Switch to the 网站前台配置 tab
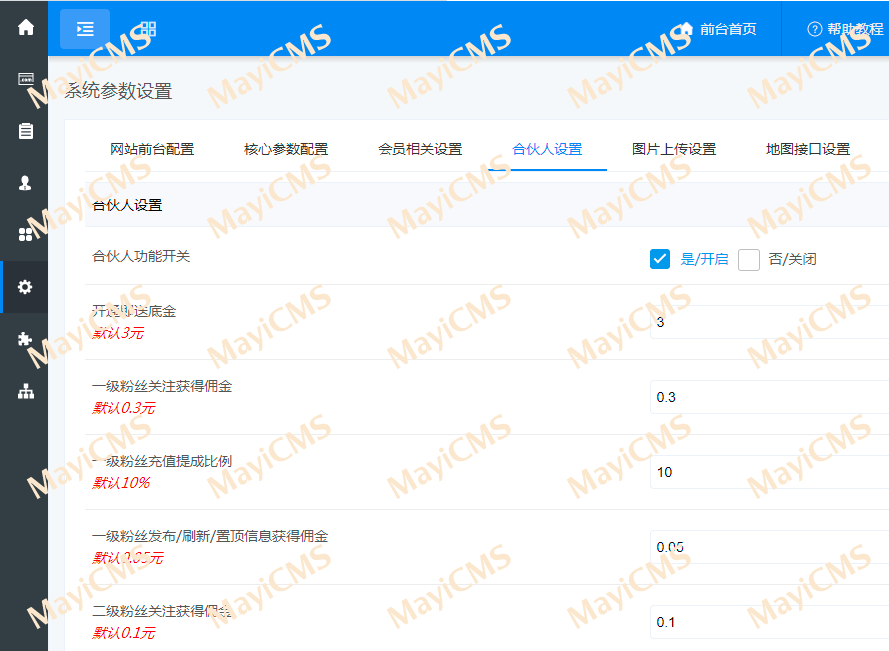 (152, 149)
